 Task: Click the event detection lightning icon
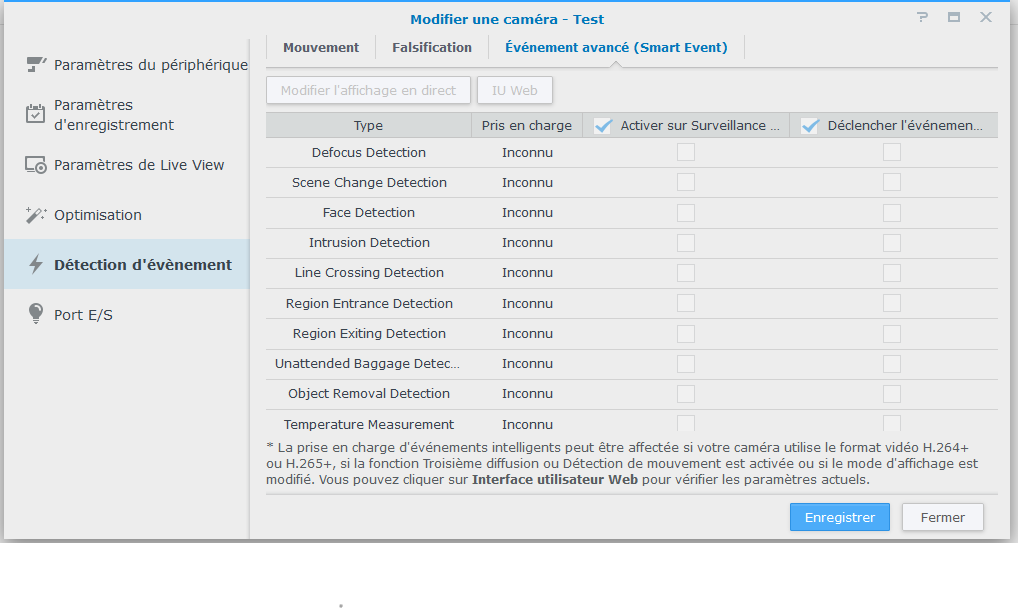coord(36,265)
